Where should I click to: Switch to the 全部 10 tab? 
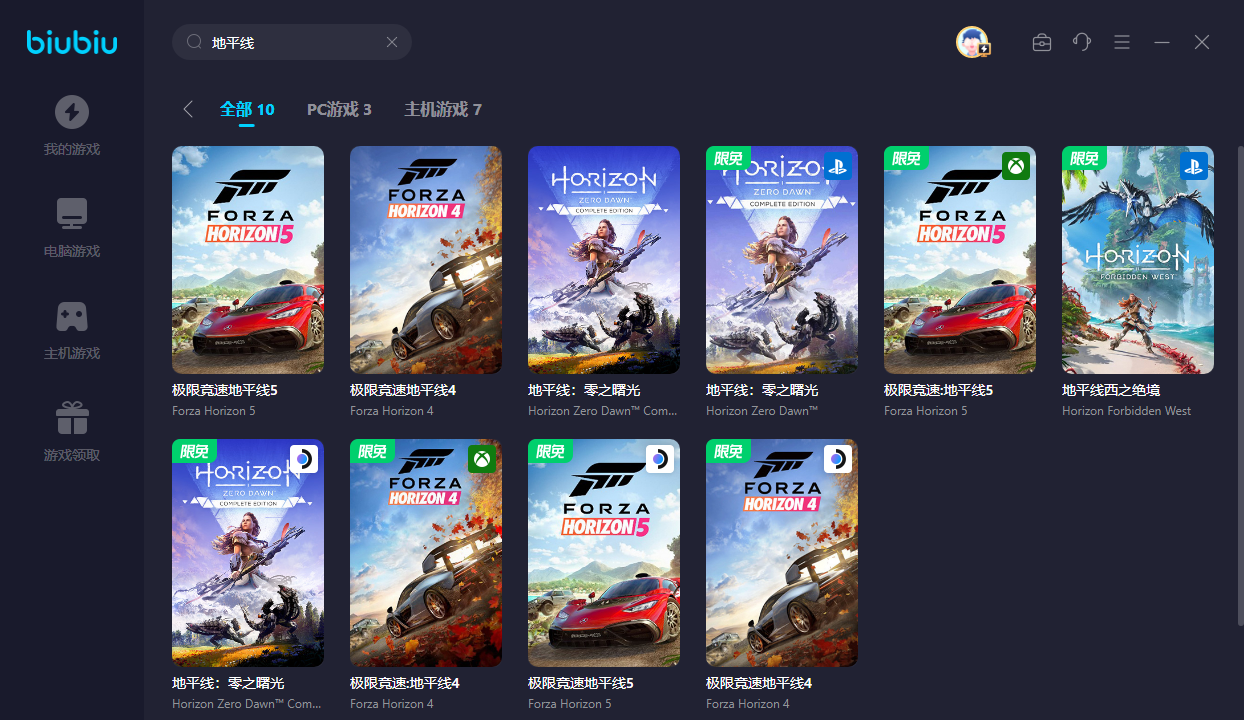247,109
